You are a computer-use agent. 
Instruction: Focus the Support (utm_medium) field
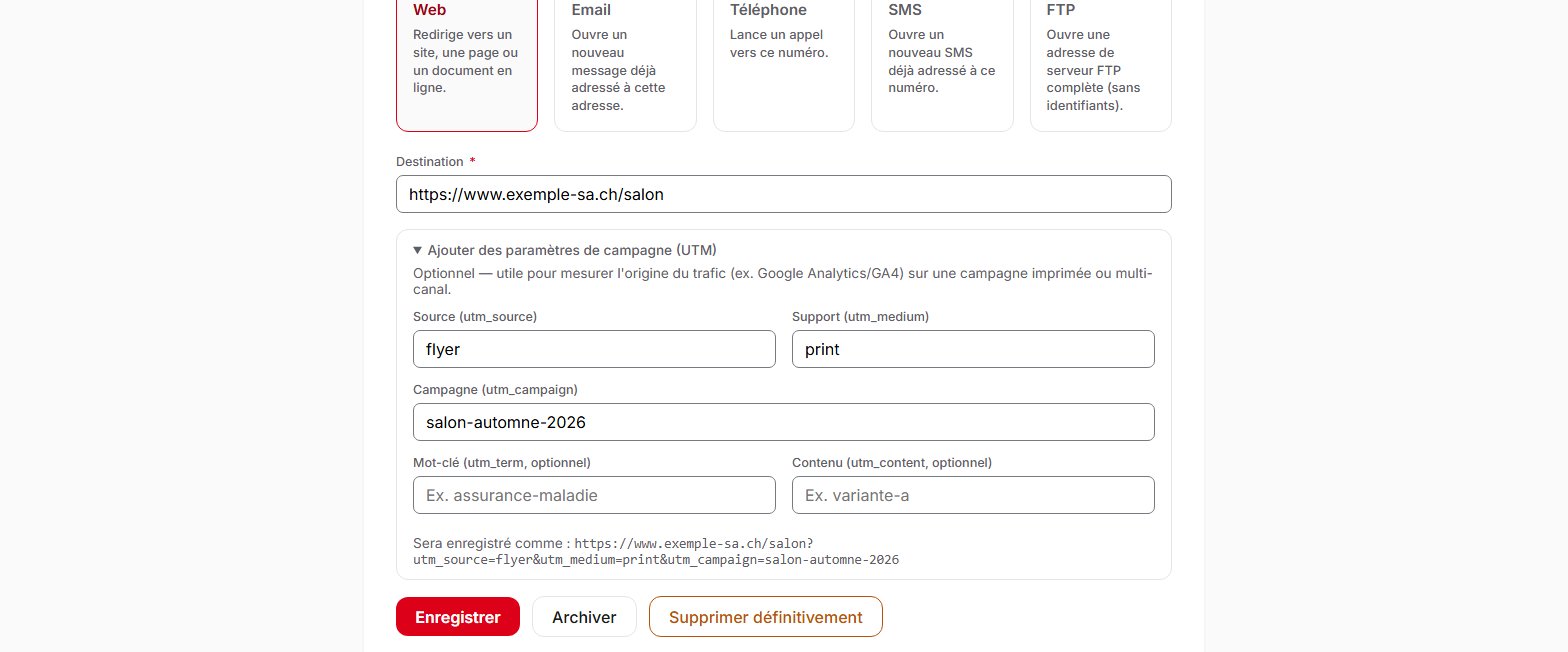(973, 349)
